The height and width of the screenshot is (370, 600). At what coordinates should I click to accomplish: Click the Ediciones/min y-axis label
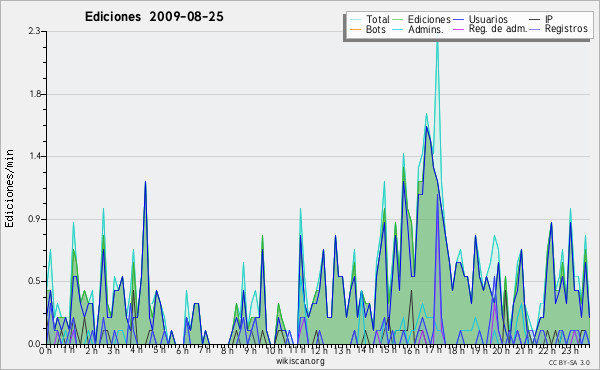coord(9,188)
